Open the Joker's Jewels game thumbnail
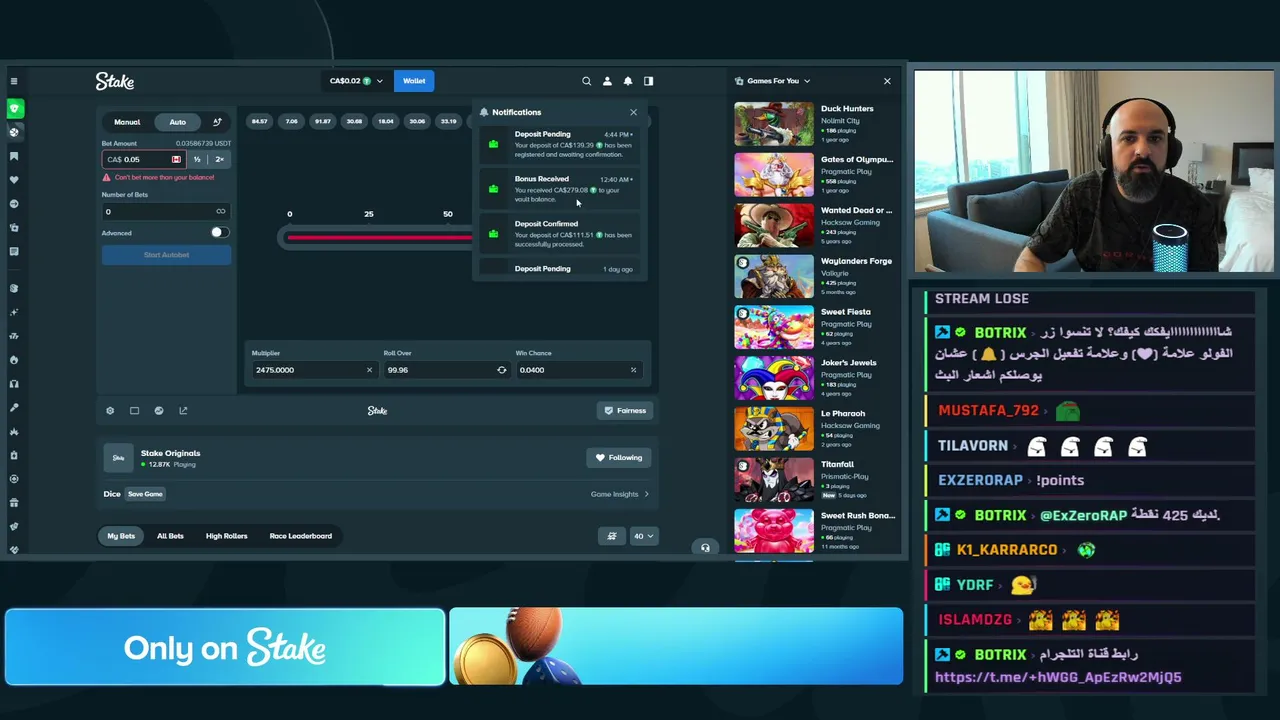1280x720 pixels. [774, 379]
